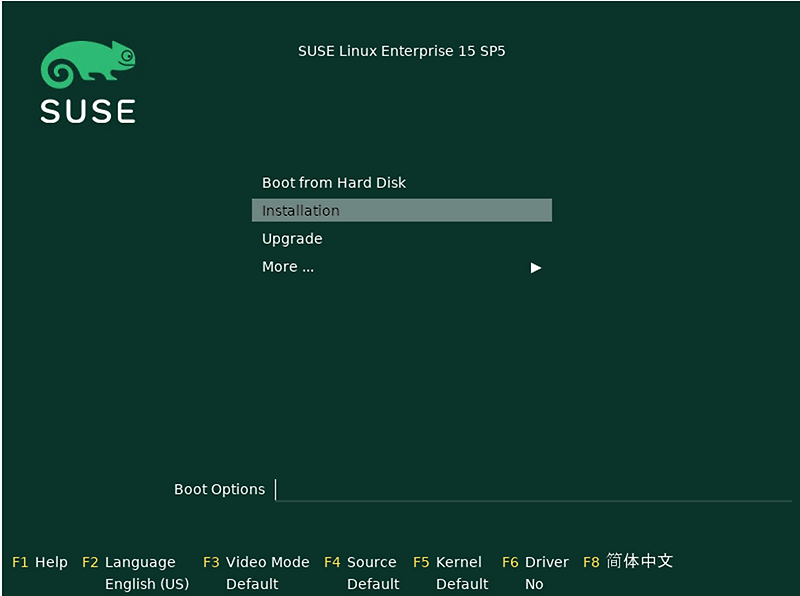Click the Default label under Kernel
The image size is (800, 596).
pos(462,584)
